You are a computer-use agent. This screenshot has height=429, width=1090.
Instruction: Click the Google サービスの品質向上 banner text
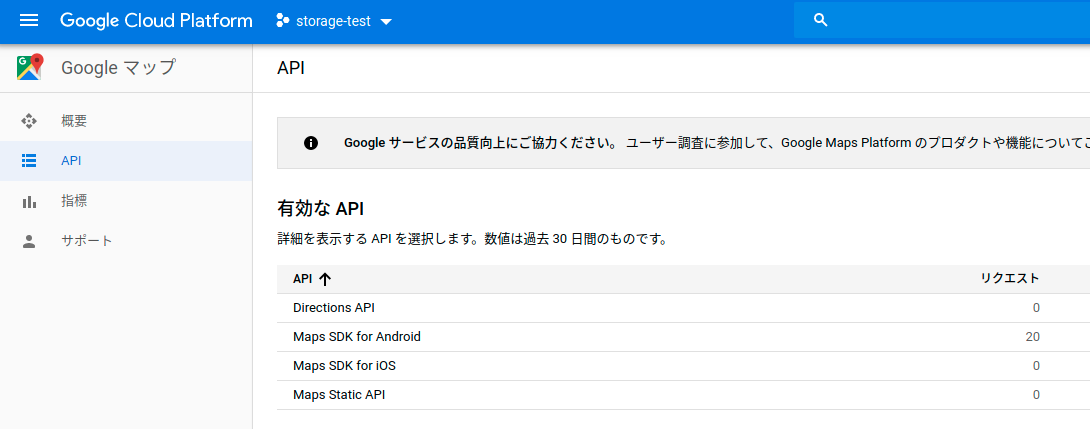480,143
